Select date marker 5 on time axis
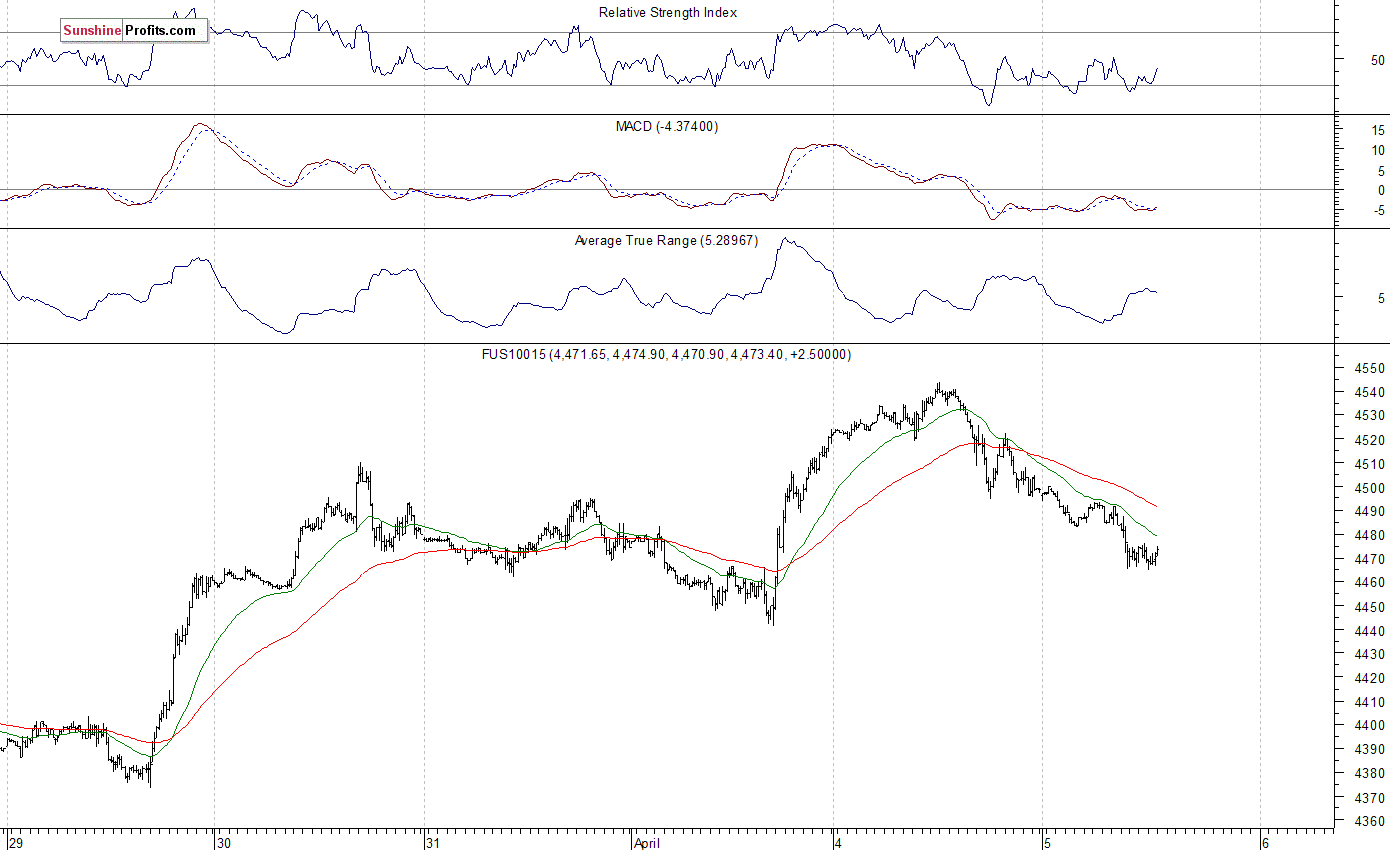The width and height of the screenshot is (1390, 850). click(1048, 842)
